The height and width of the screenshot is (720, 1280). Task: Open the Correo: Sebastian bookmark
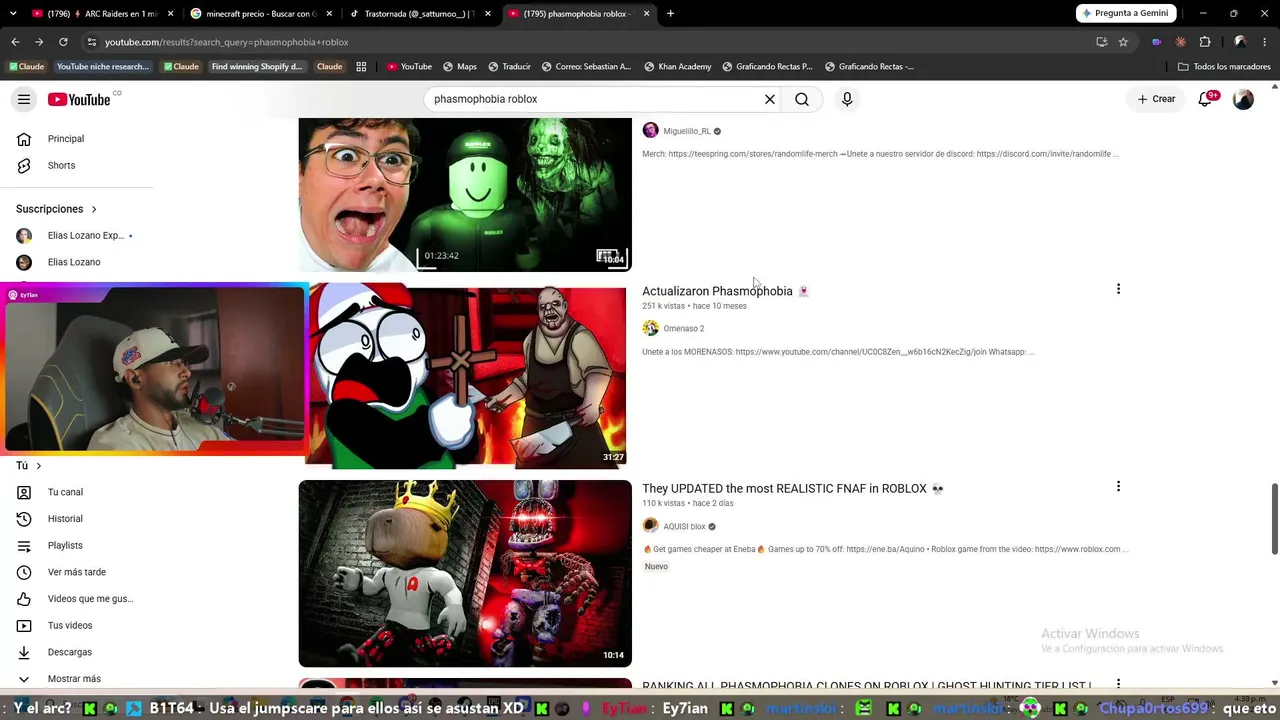pyautogui.click(x=586, y=67)
